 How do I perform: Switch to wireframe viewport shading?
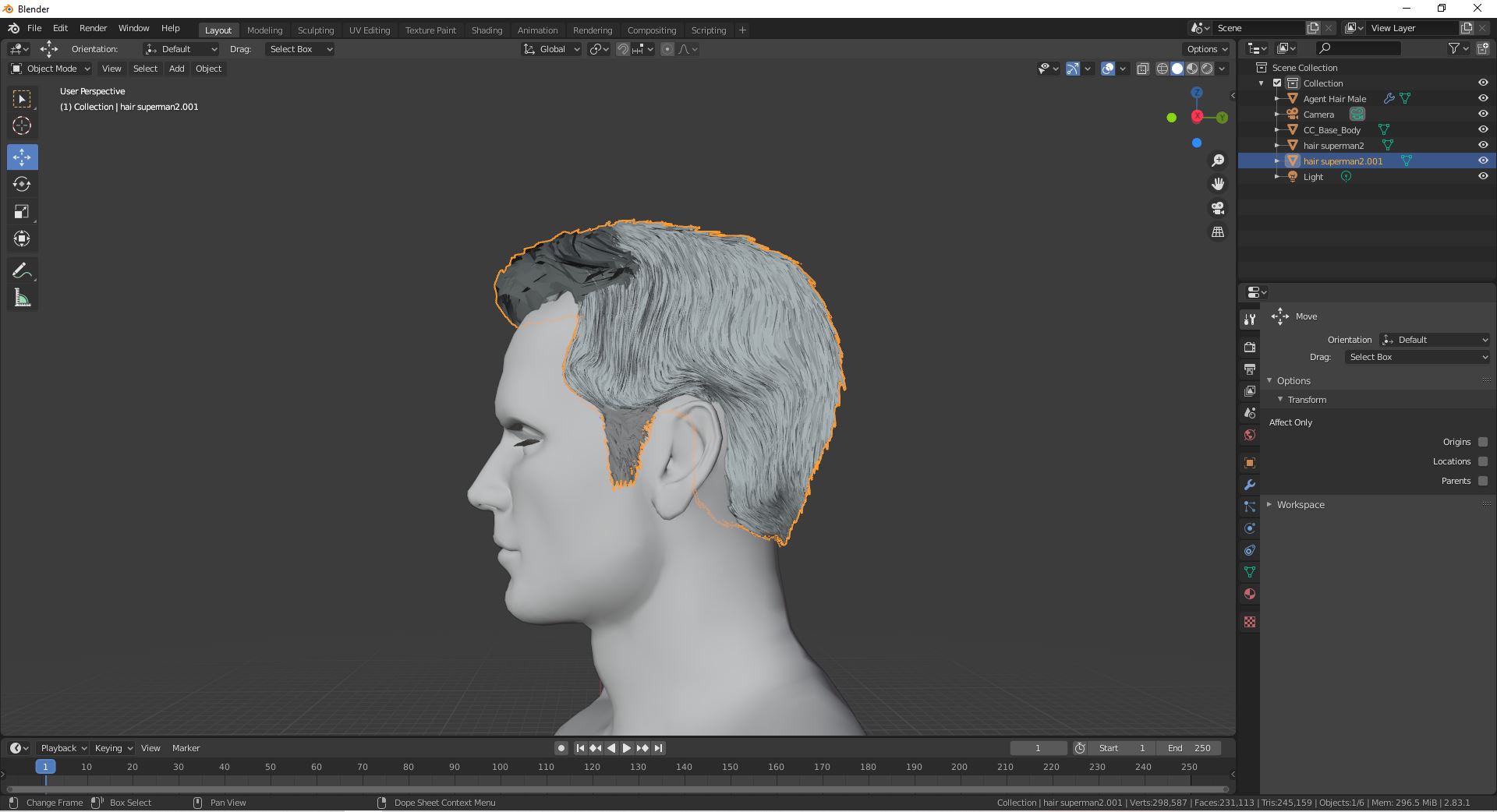[1162, 69]
